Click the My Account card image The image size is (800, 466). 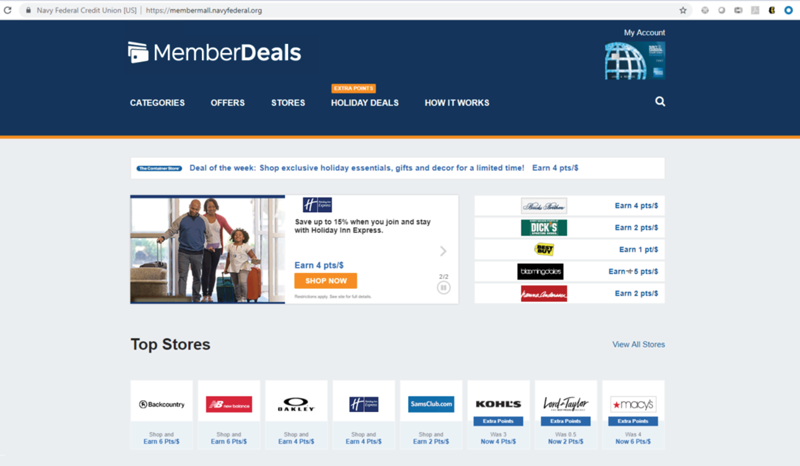[x=635, y=61]
